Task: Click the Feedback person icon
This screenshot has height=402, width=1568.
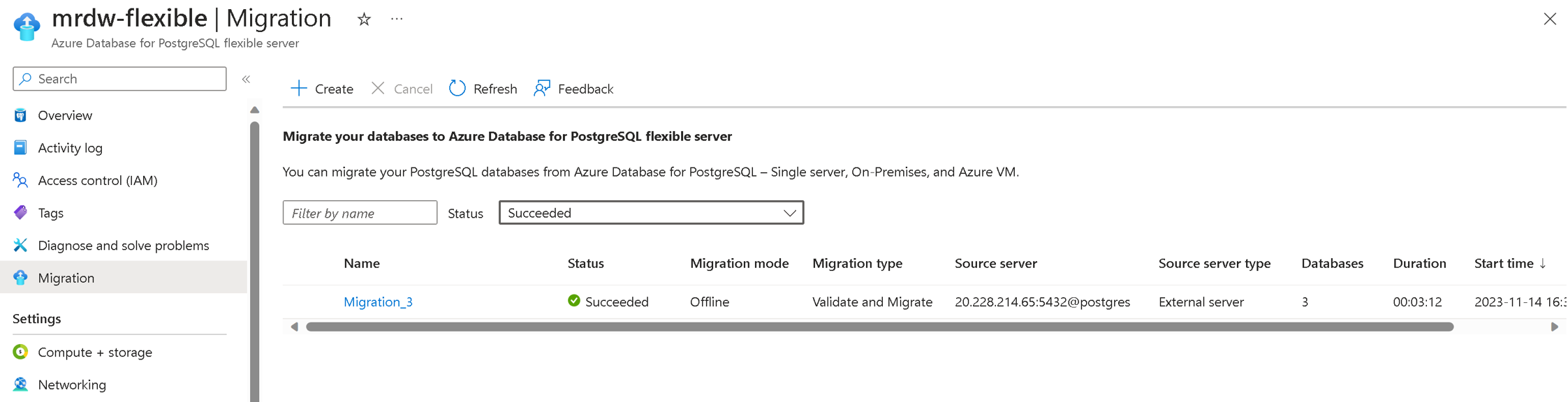Action: [542, 89]
